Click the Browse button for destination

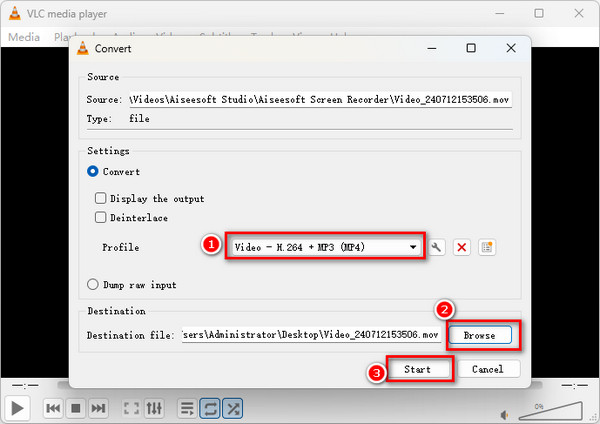479,335
